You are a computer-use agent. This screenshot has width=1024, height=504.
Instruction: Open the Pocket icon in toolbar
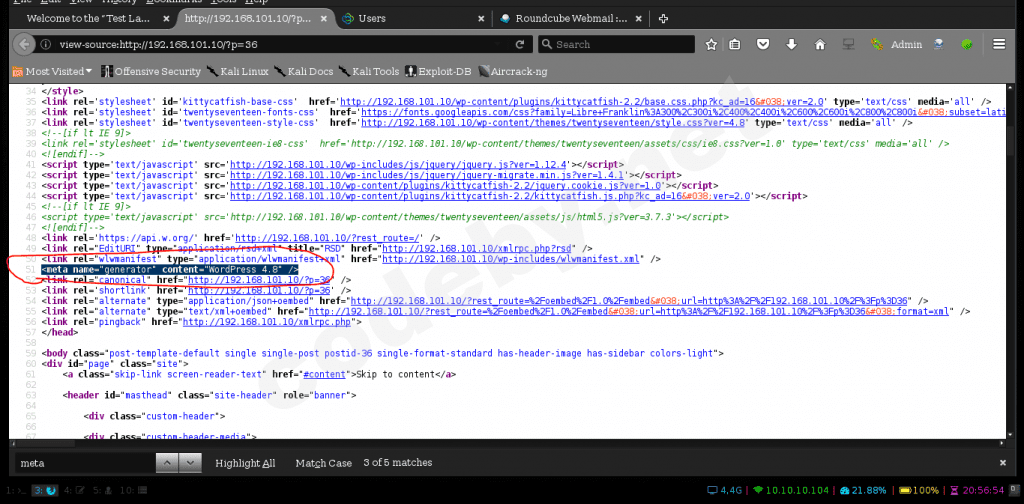(764, 44)
